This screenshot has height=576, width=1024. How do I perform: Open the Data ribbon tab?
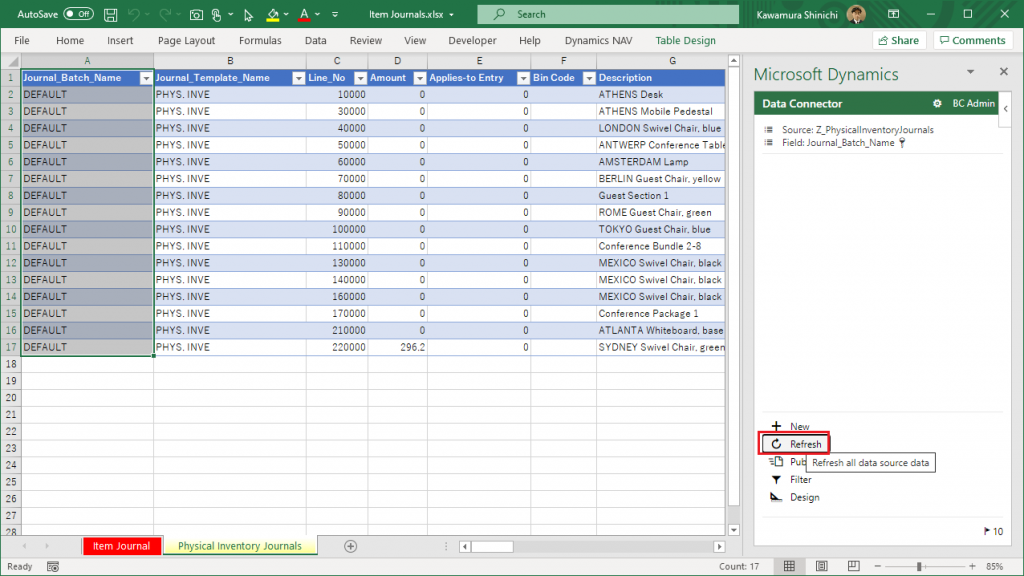coord(315,40)
